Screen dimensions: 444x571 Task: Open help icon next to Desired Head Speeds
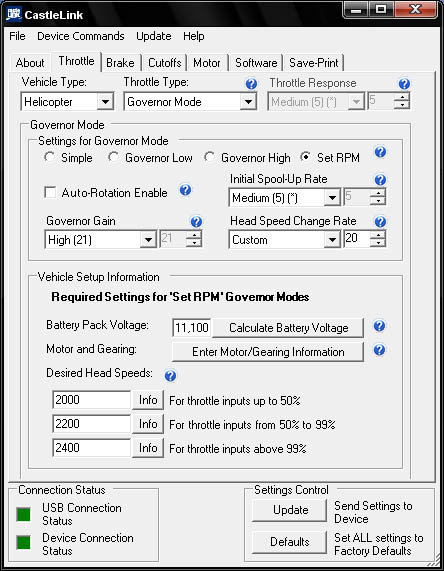point(170,375)
